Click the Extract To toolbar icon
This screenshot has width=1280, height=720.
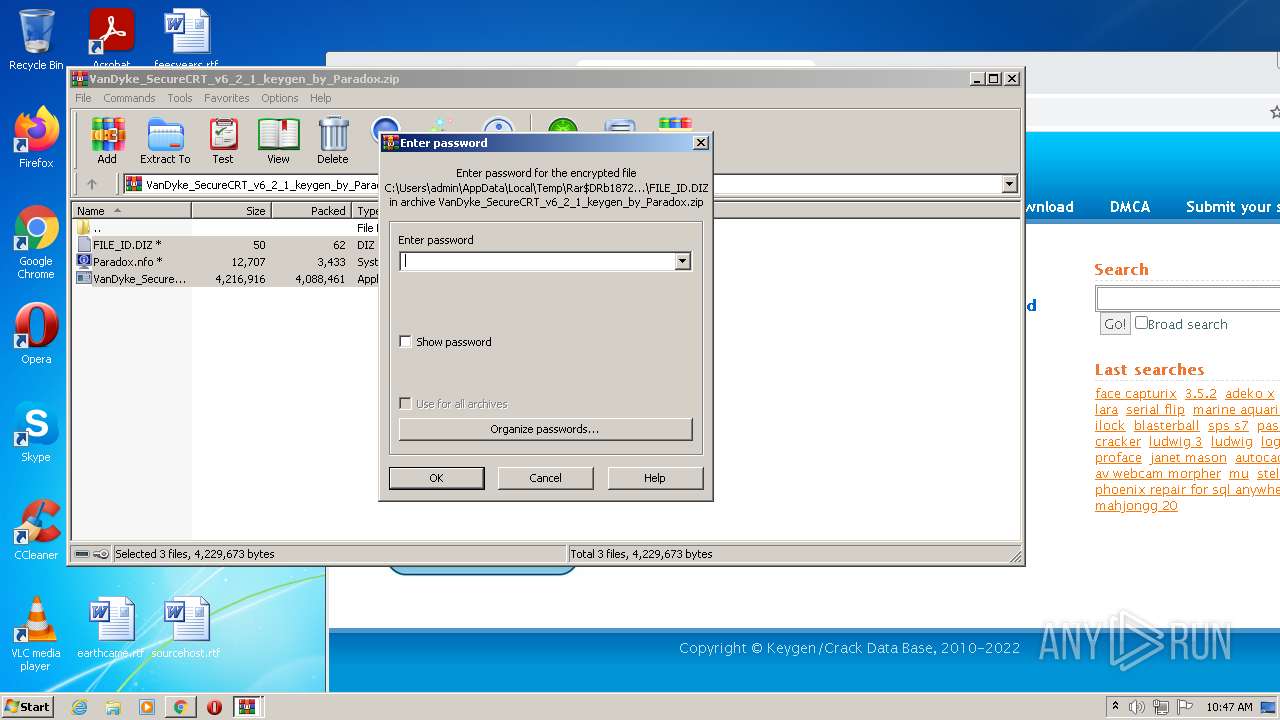[x=165, y=140]
